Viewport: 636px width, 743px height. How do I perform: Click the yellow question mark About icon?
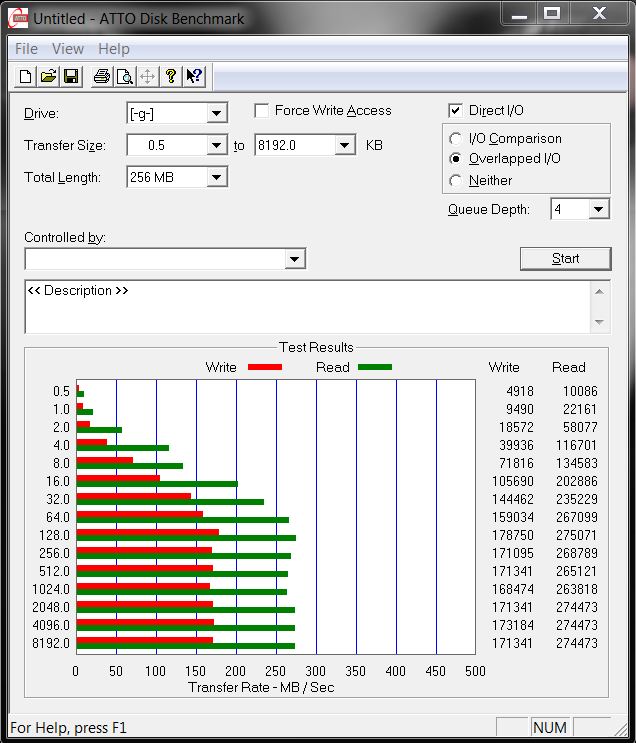point(171,77)
